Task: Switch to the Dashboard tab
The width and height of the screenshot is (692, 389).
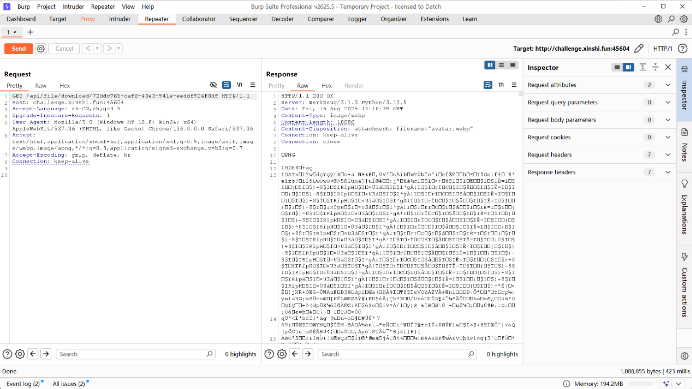Action: point(21,19)
